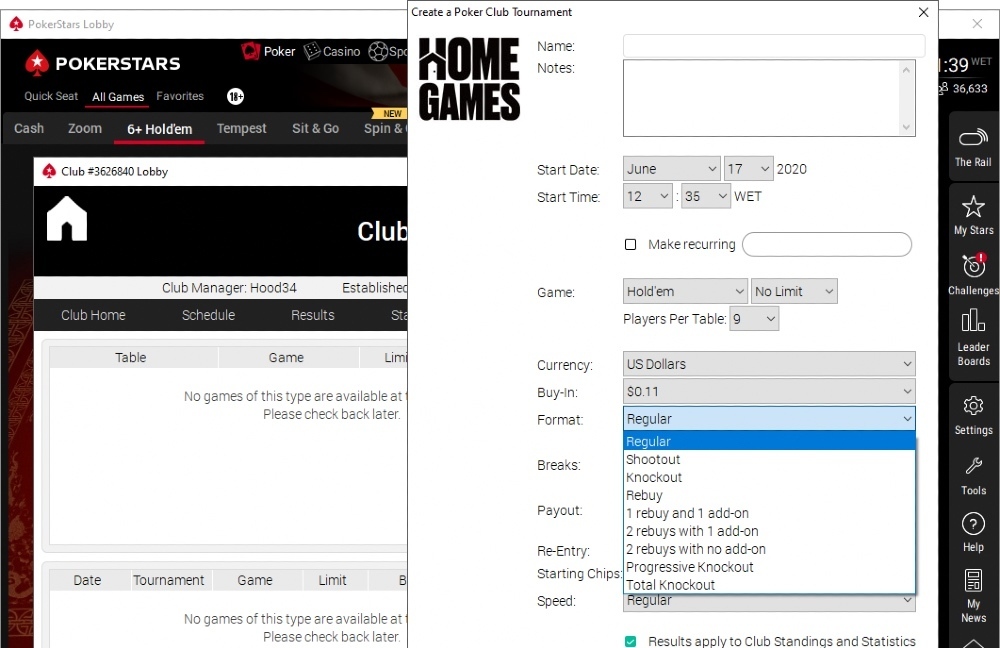The width and height of the screenshot is (1000, 648).
Task: Click into the tournament Name field
Action: pyautogui.click(x=773, y=46)
